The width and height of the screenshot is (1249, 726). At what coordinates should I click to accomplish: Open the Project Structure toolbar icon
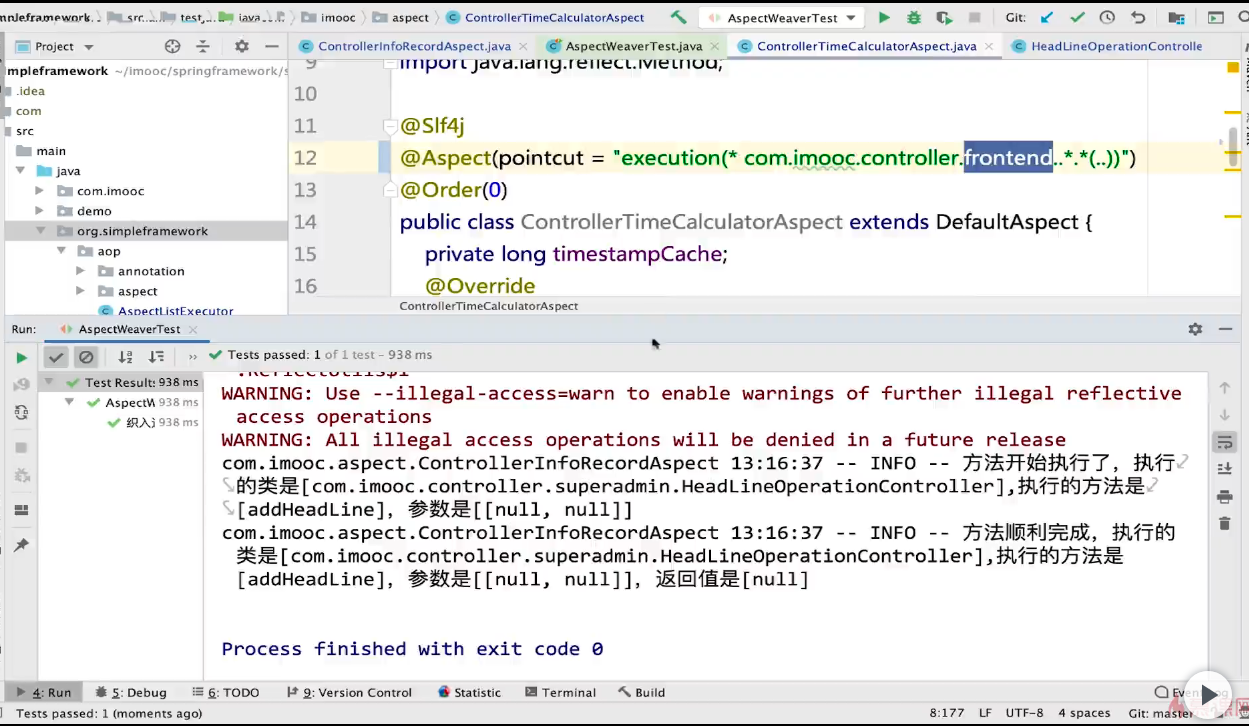click(1177, 18)
